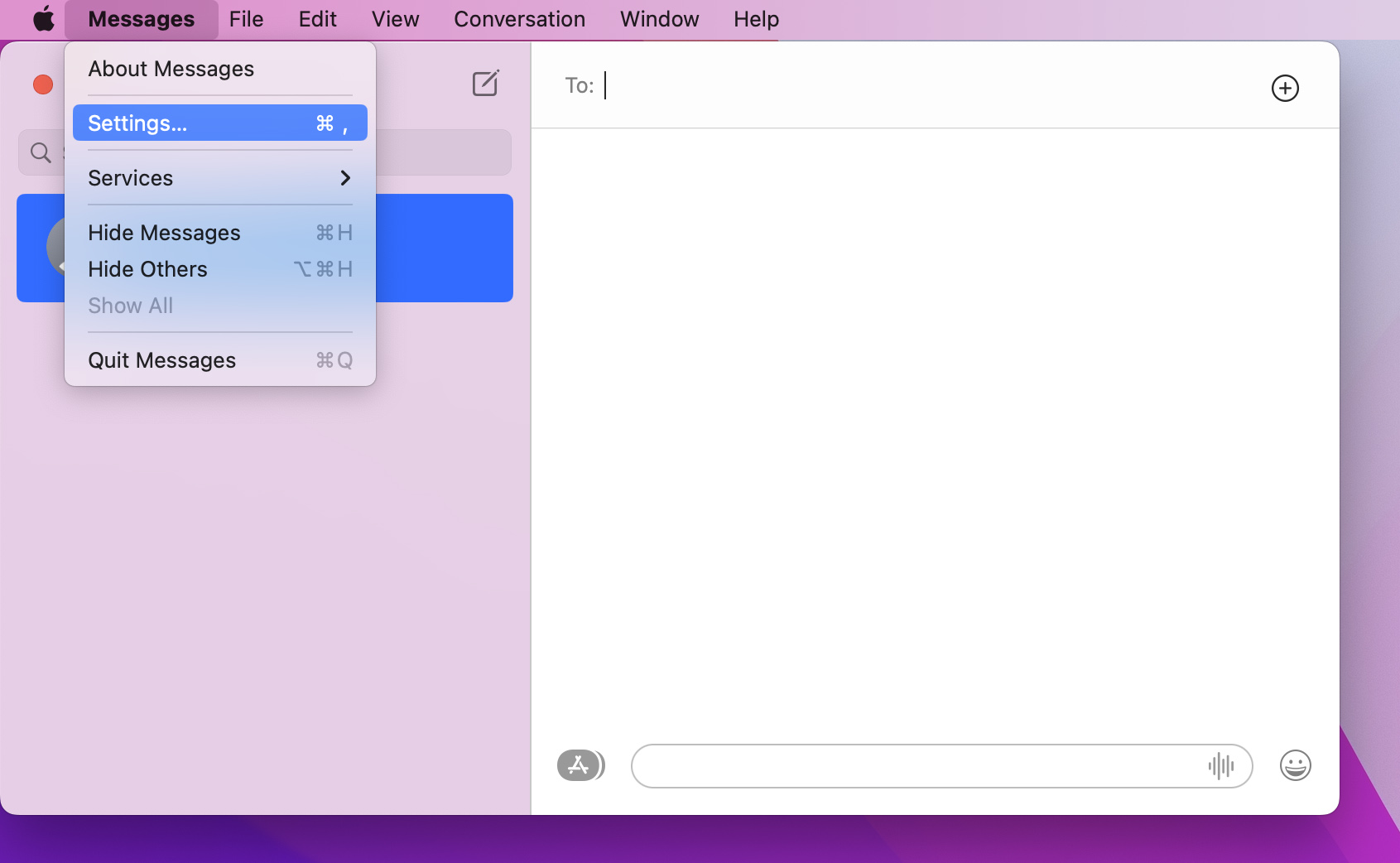Open the emoji picker smiley icon

click(1295, 765)
